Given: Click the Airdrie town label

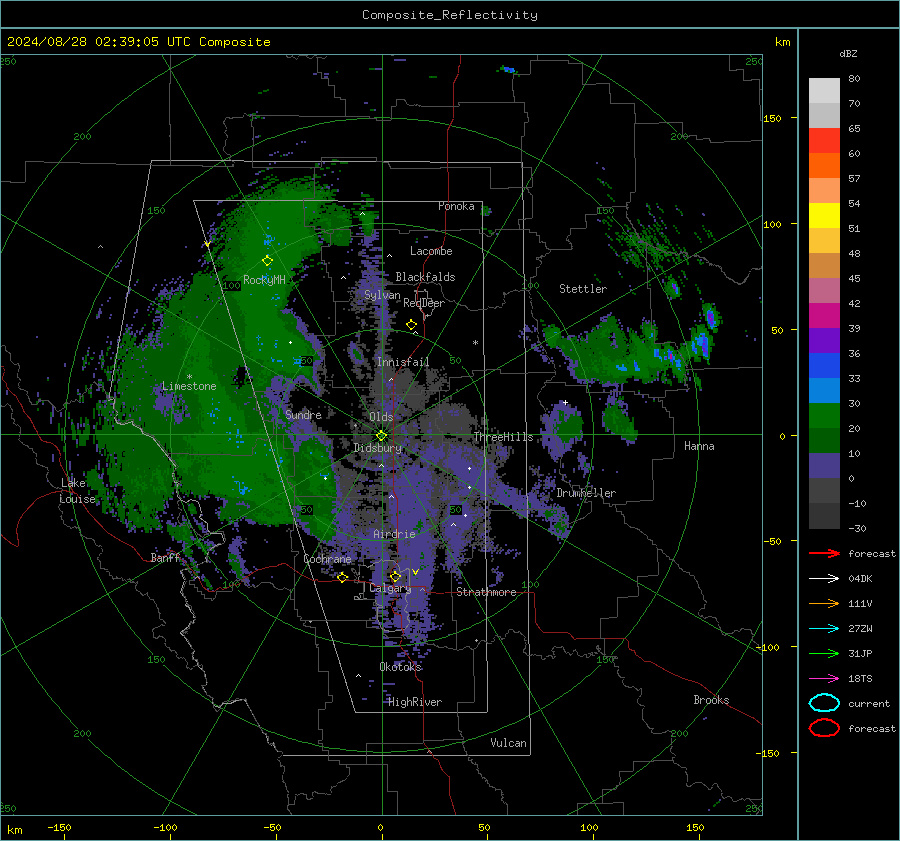Looking at the screenshot, I should tap(394, 534).
